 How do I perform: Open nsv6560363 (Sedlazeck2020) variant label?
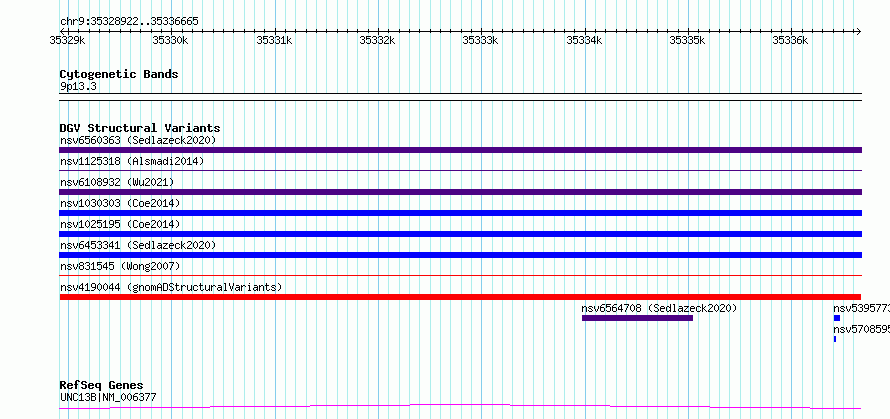pos(138,140)
